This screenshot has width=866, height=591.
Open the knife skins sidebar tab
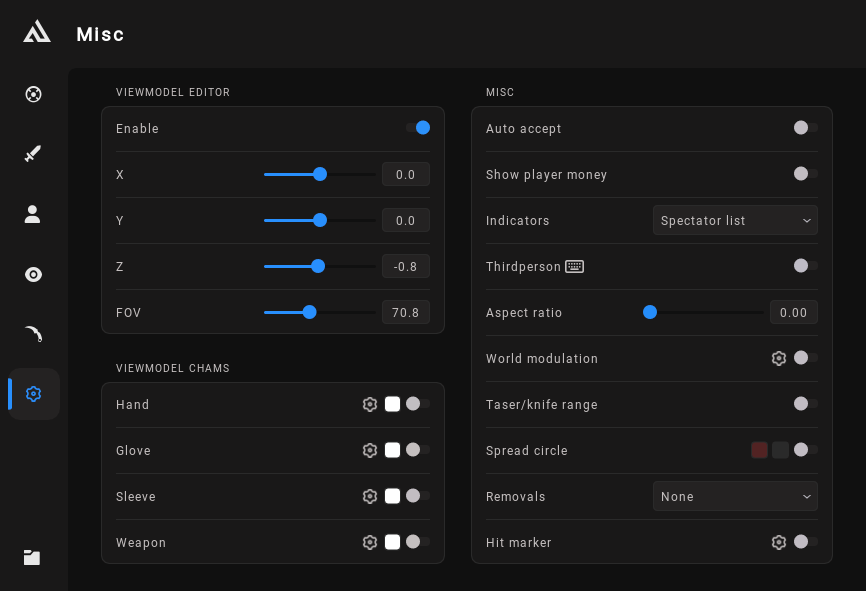33,334
